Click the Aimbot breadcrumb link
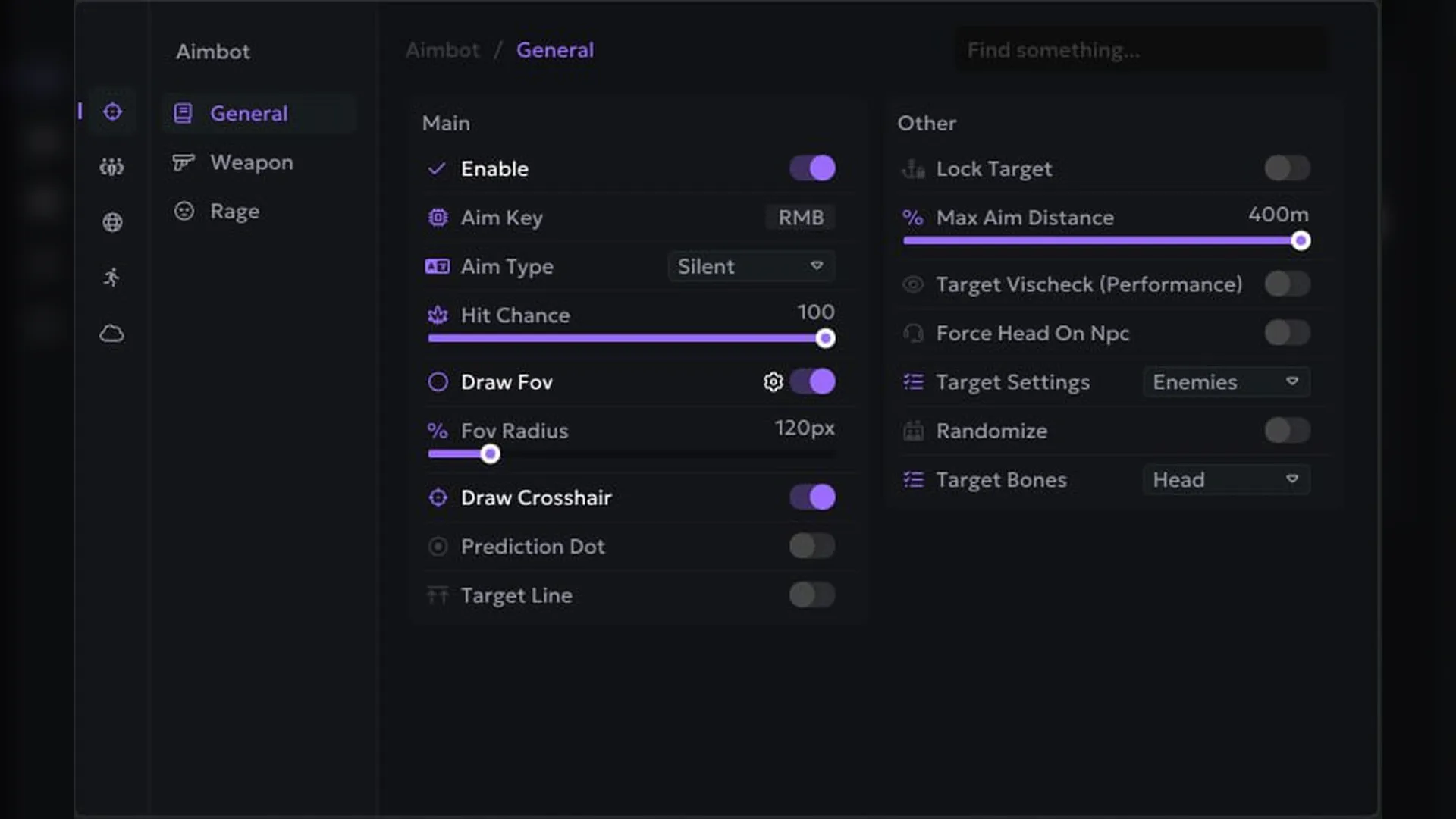 tap(443, 50)
